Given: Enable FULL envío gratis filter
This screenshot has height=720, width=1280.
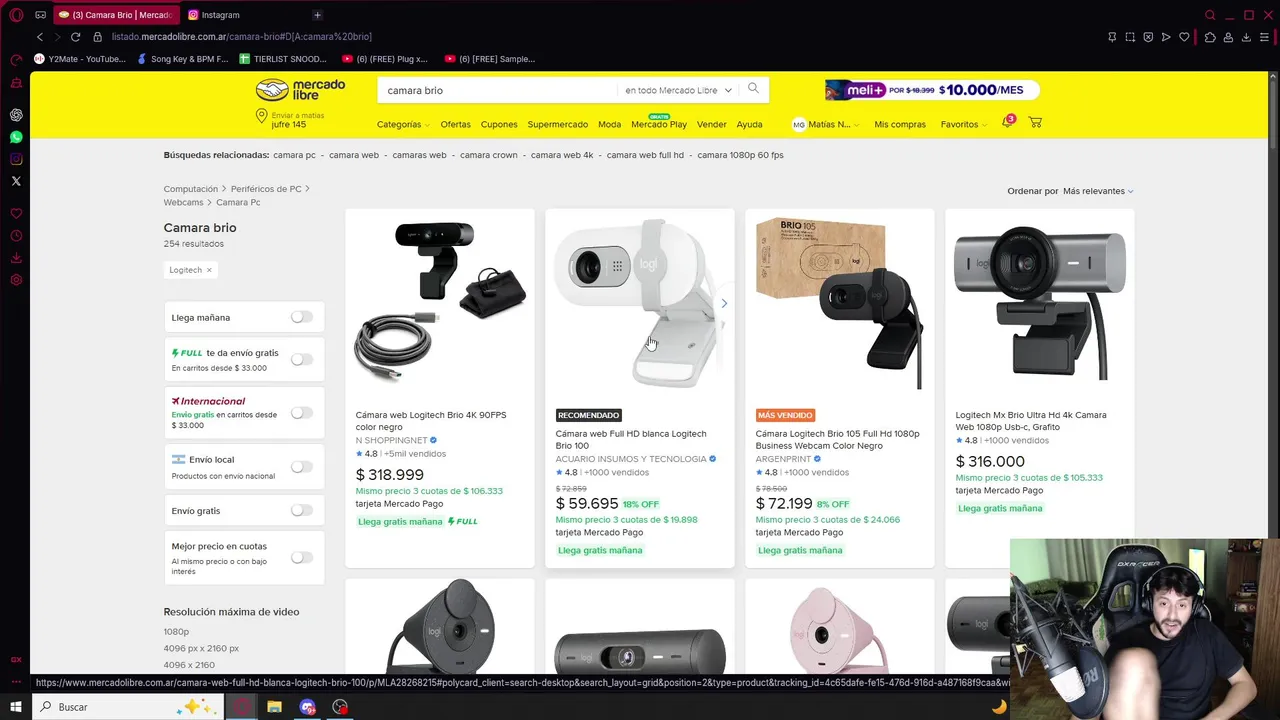Looking at the screenshot, I should click(x=301, y=359).
